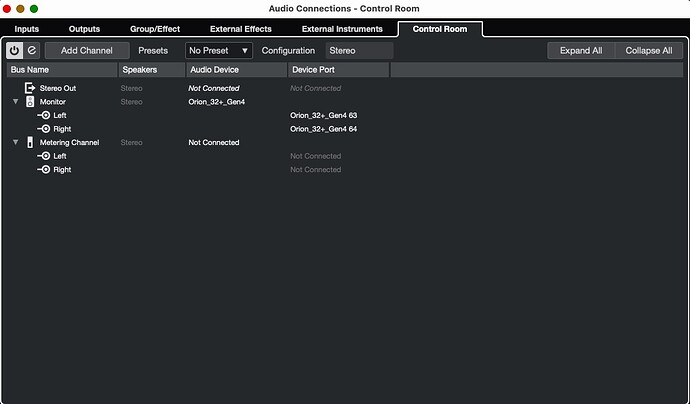Click Stereo speakers cell for Monitor
Screen dimensions: 690x404
tap(132, 102)
